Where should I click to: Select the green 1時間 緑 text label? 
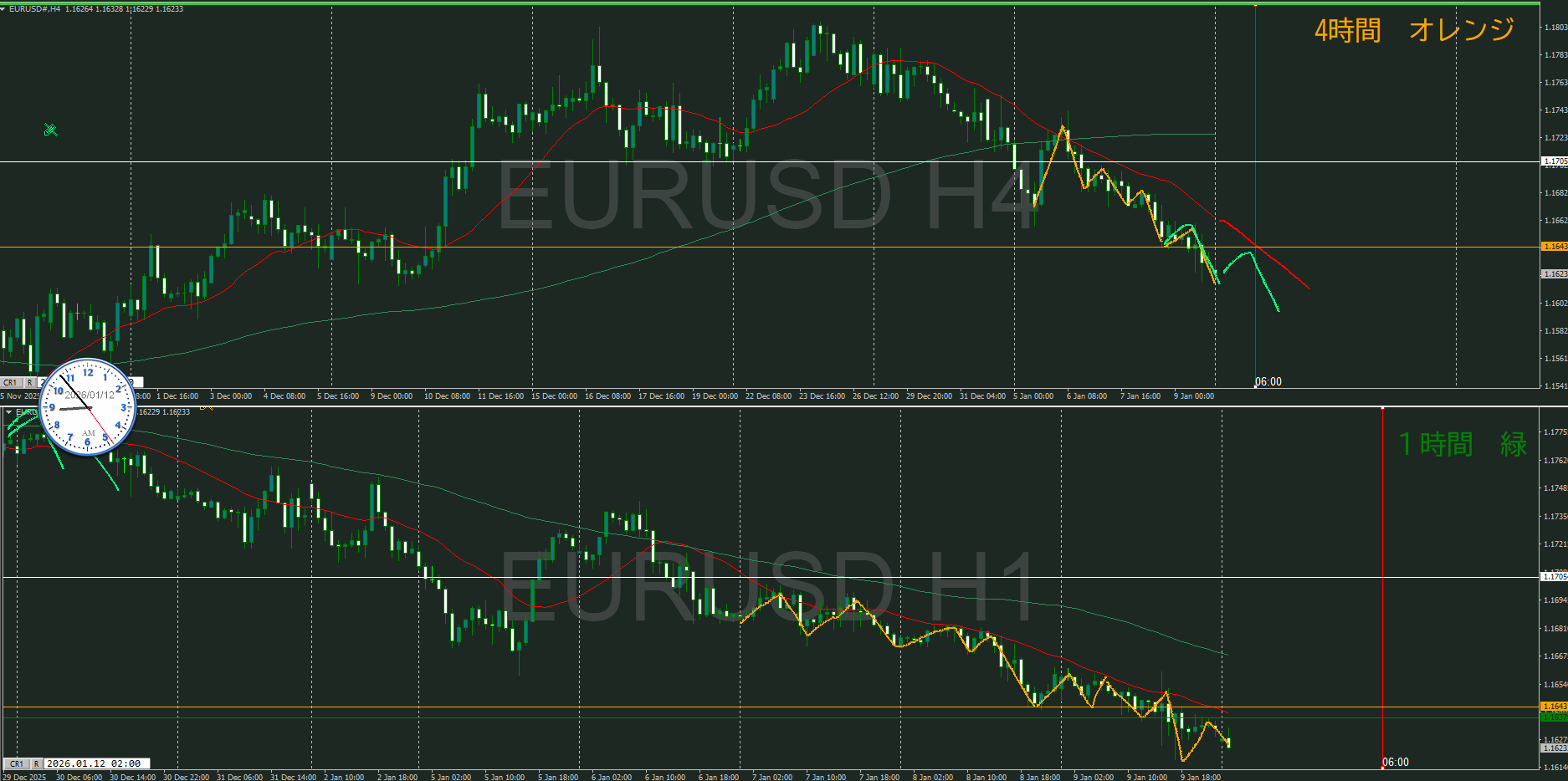pyautogui.click(x=1463, y=444)
